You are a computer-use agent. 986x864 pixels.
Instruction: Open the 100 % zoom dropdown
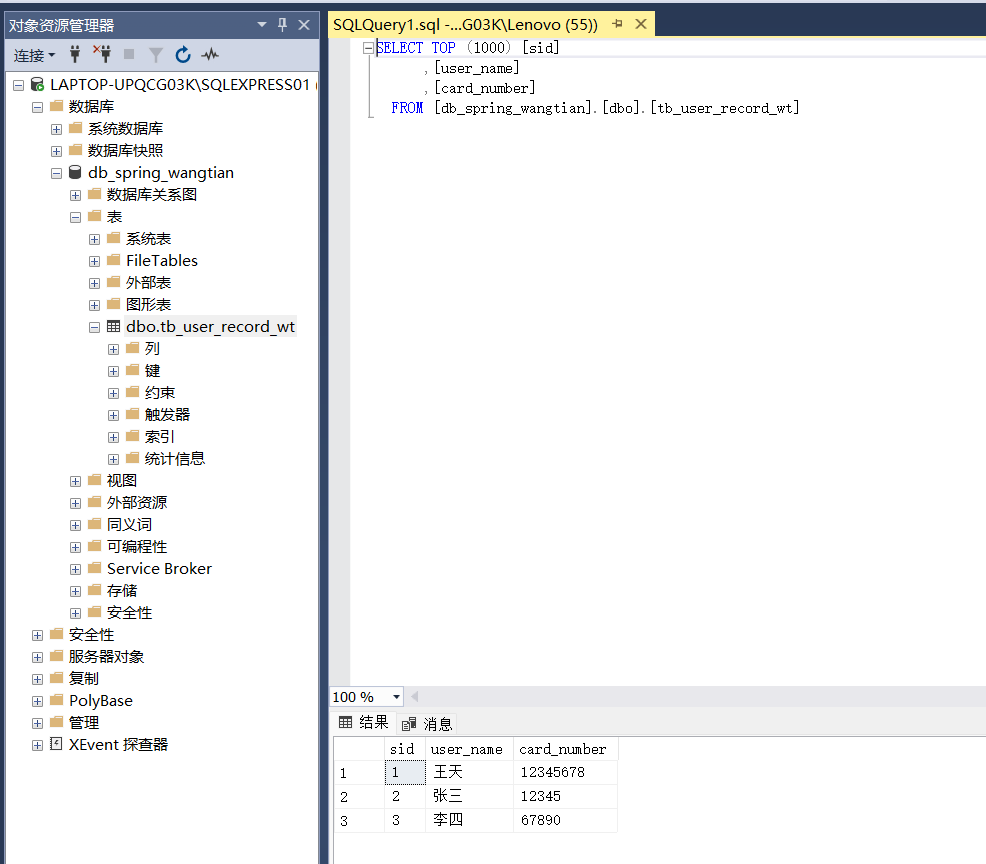pos(396,697)
